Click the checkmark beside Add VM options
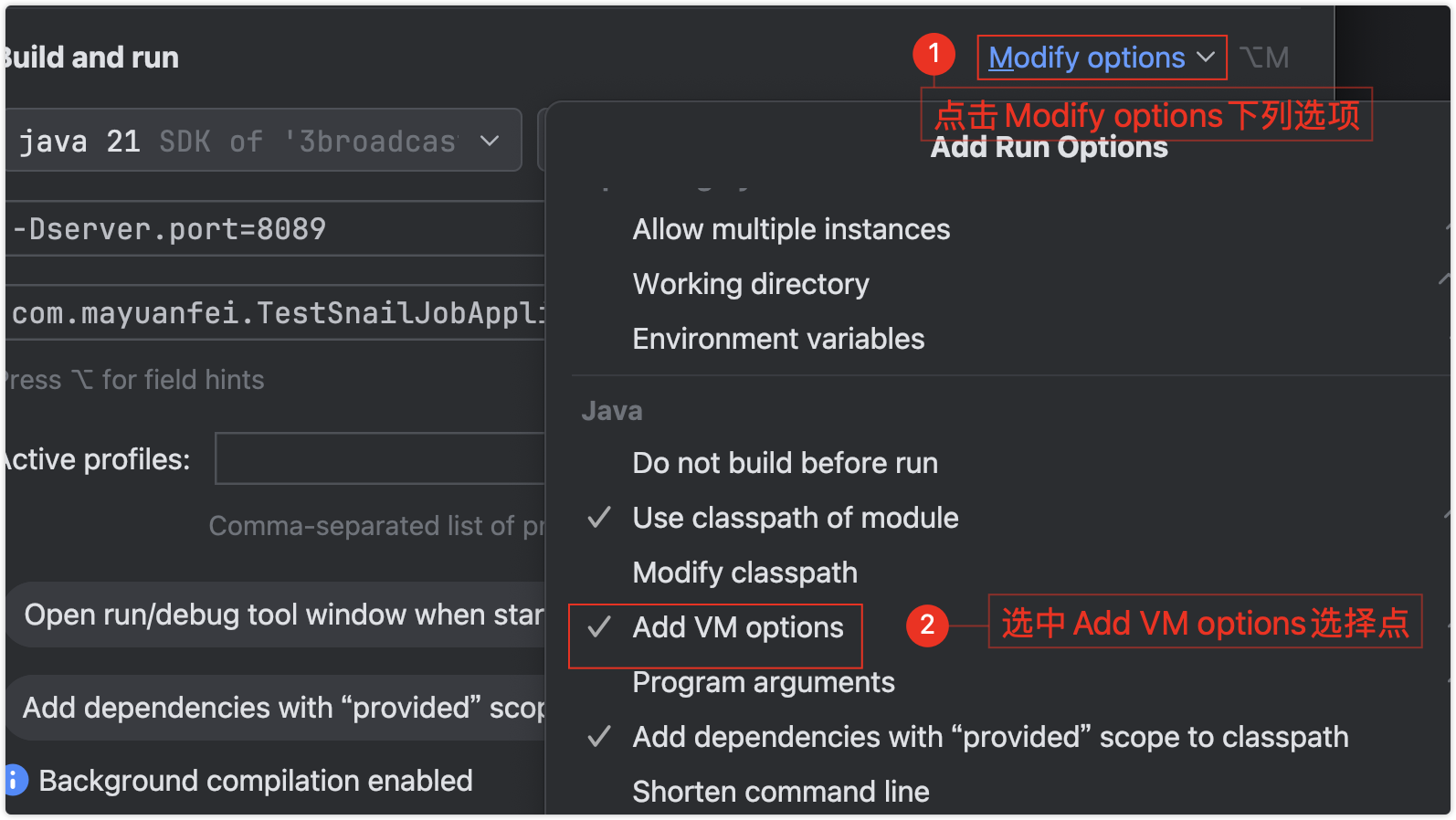Screen dimensions: 1456x820 [x=599, y=627]
